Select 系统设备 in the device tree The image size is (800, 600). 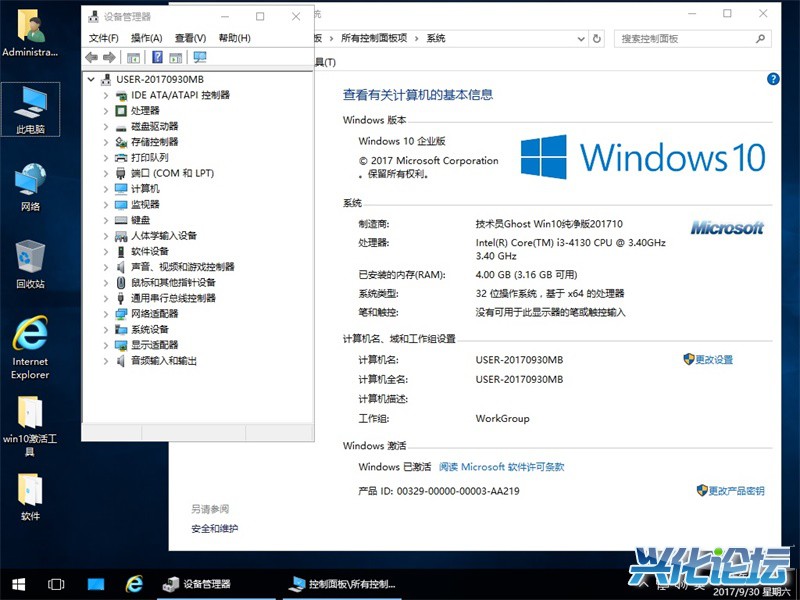coord(149,330)
